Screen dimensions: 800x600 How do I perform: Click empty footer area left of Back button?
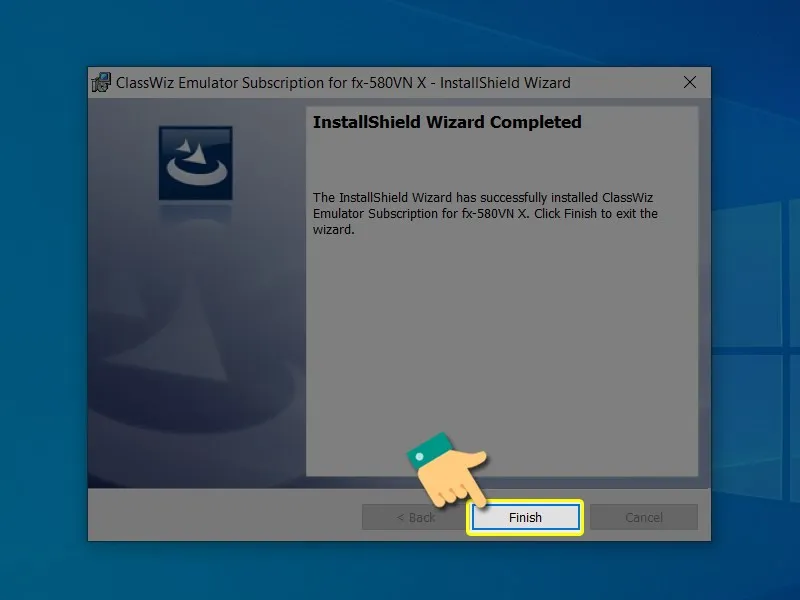pyautogui.click(x=220, y=517)
